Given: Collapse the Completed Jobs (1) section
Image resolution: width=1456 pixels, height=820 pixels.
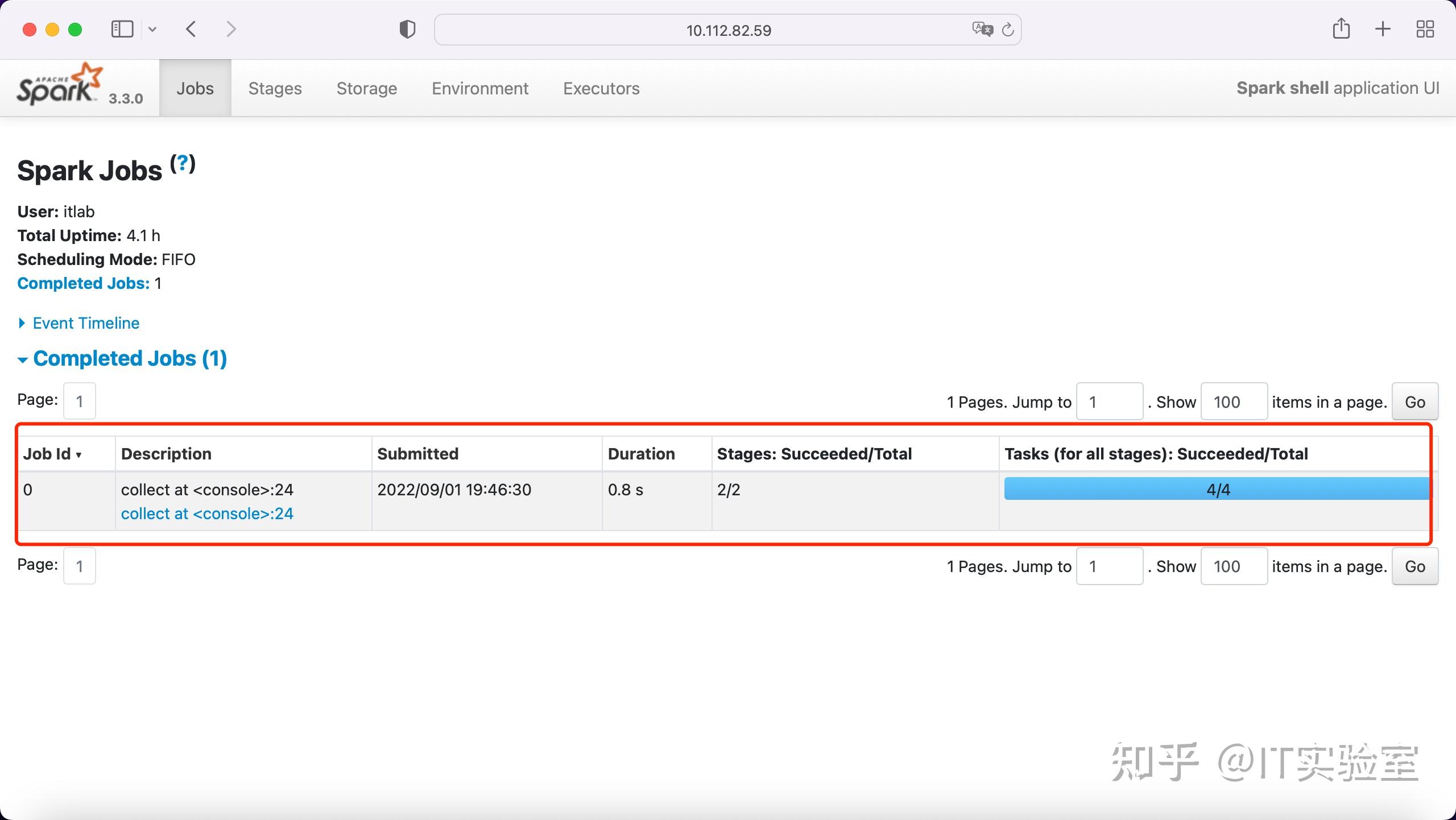Looking at the screenshot, I should pyautogui.click(x=130, y=358).
